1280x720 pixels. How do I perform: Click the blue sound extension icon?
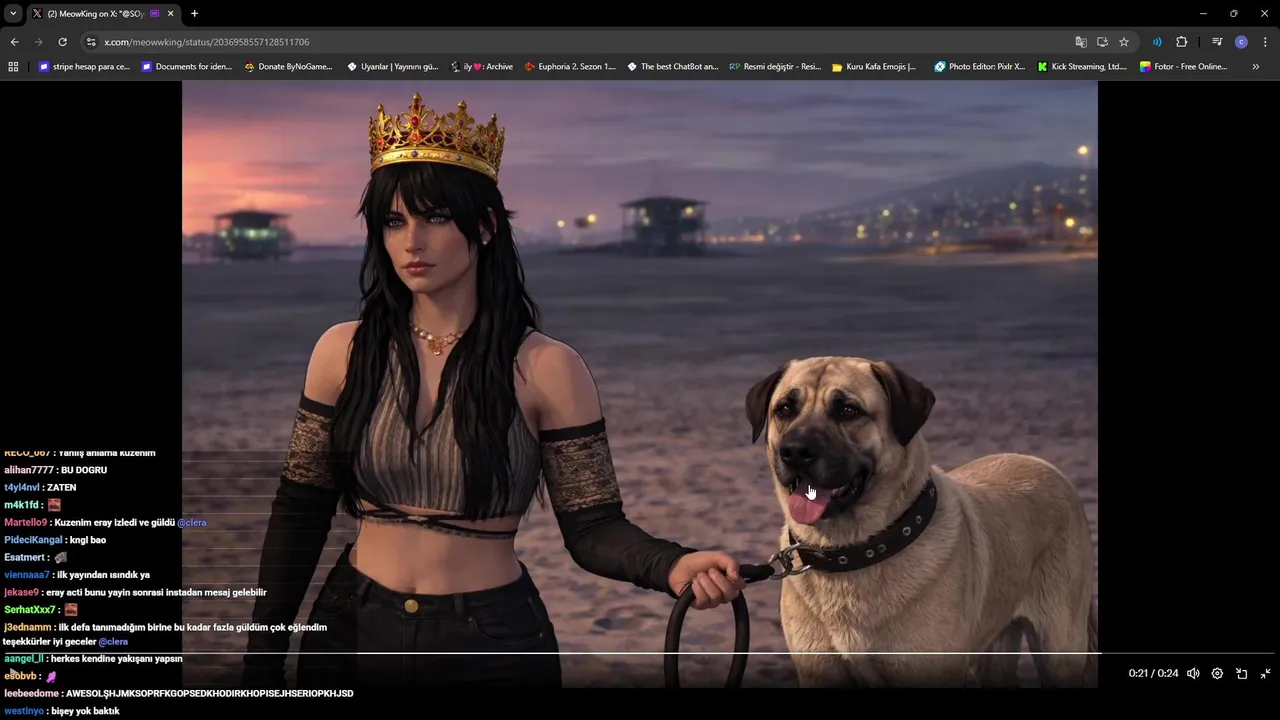(x=1157, y=42)
